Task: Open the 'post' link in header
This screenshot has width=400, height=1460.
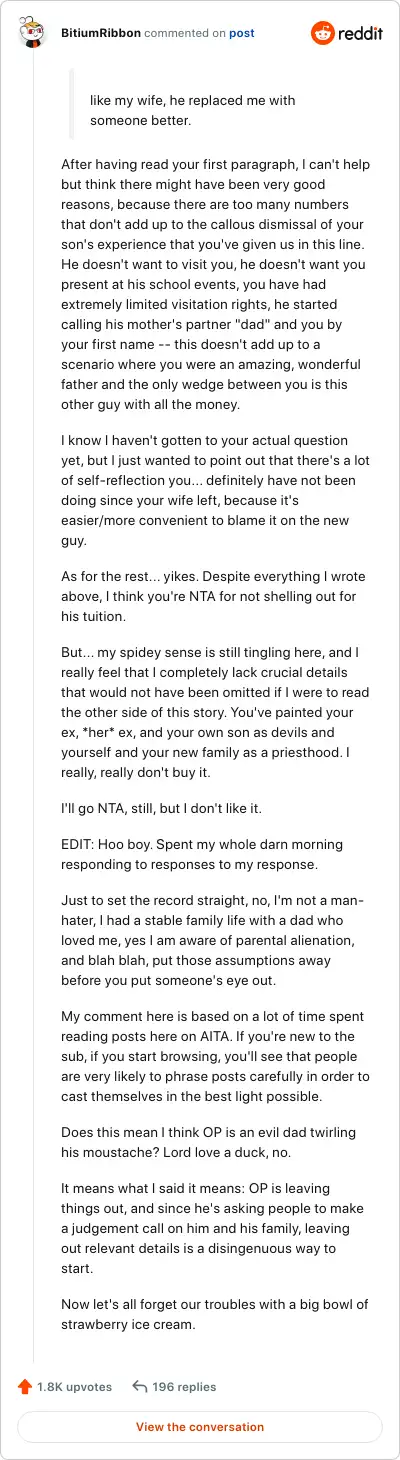Action: pos(242,33)
